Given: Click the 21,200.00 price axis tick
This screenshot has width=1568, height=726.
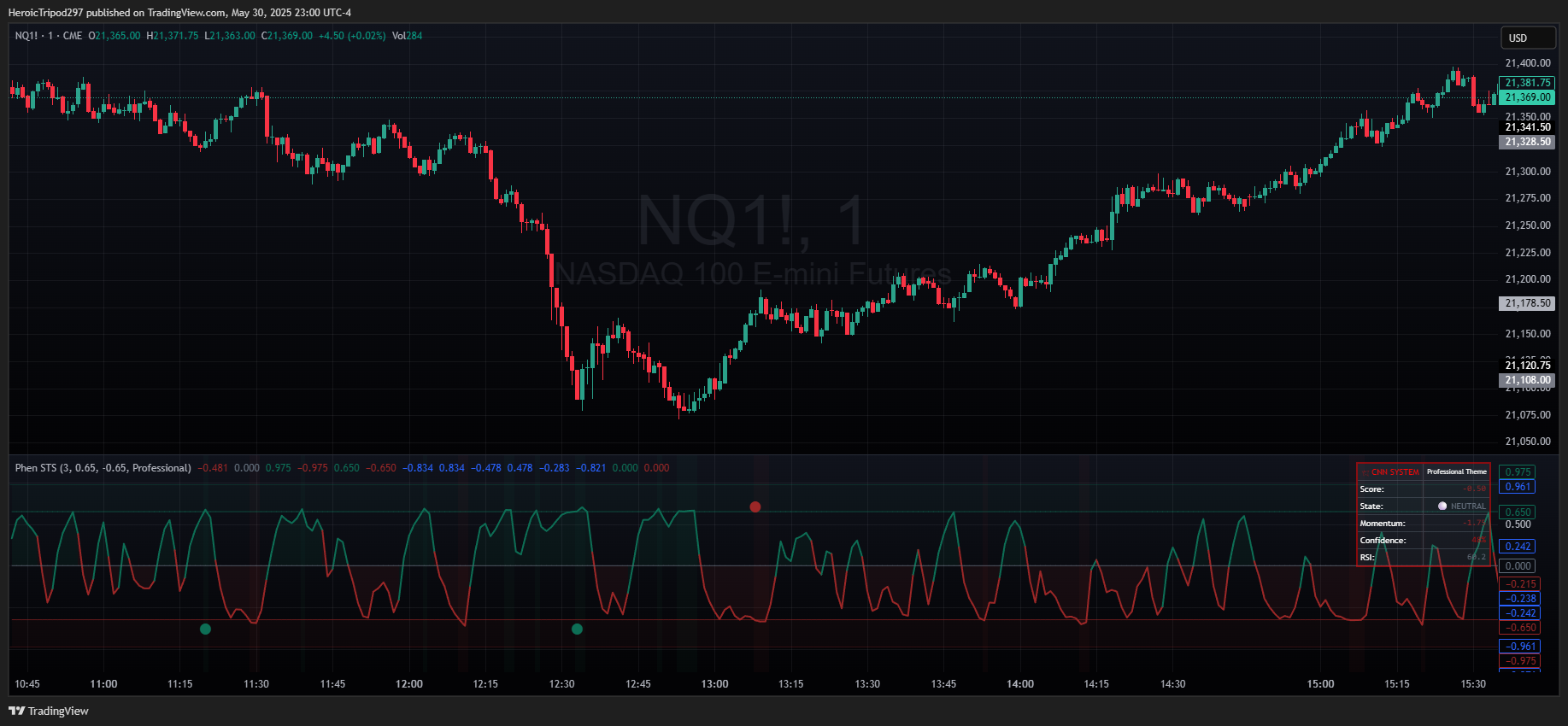Looking at the screenshot, I should 1528,279.
